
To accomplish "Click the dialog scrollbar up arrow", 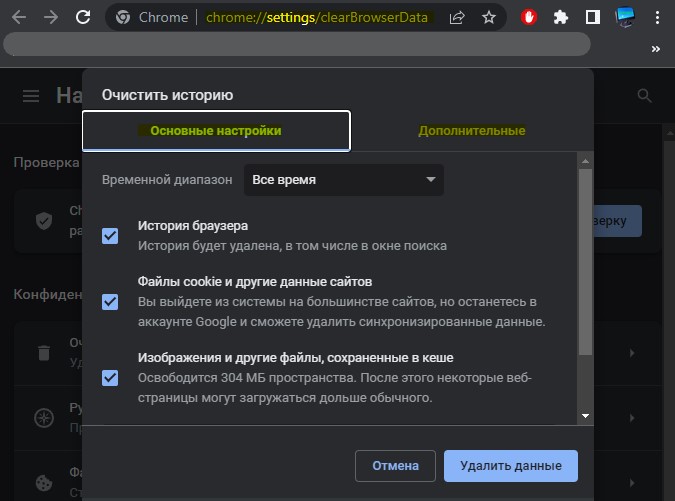I will [585, 161].
